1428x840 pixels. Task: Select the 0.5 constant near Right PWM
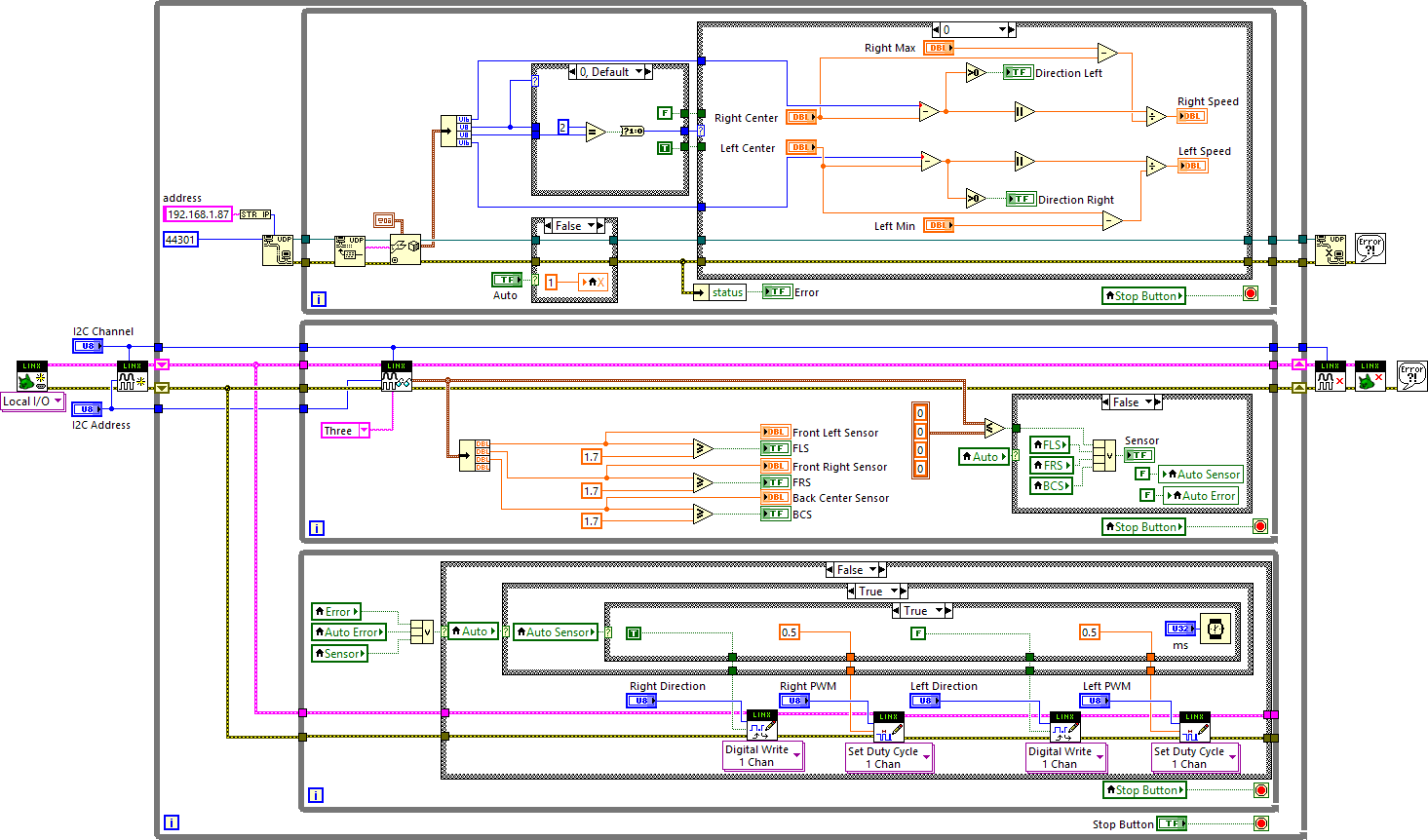click(790, 632)
